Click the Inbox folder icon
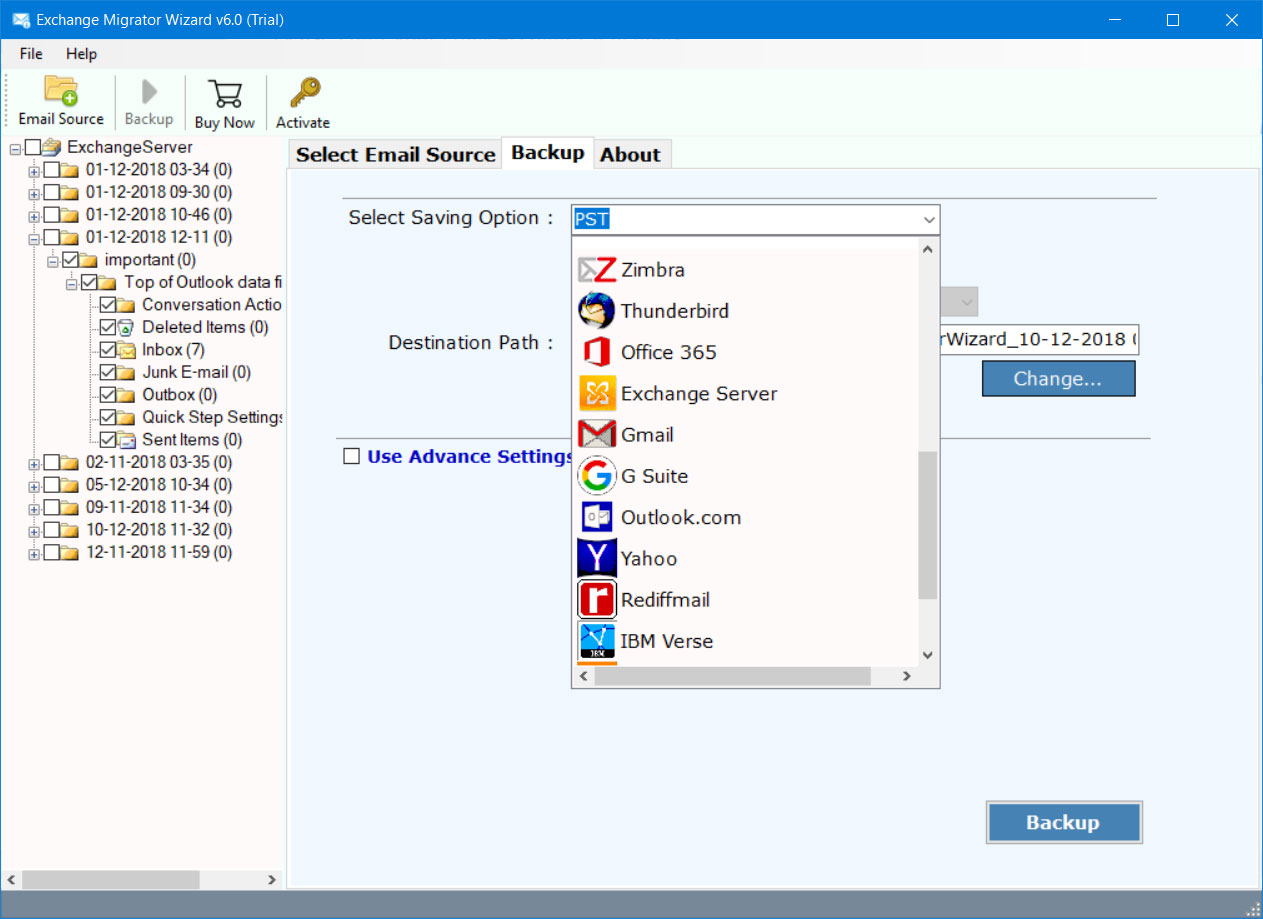 (x=126, y=350)
